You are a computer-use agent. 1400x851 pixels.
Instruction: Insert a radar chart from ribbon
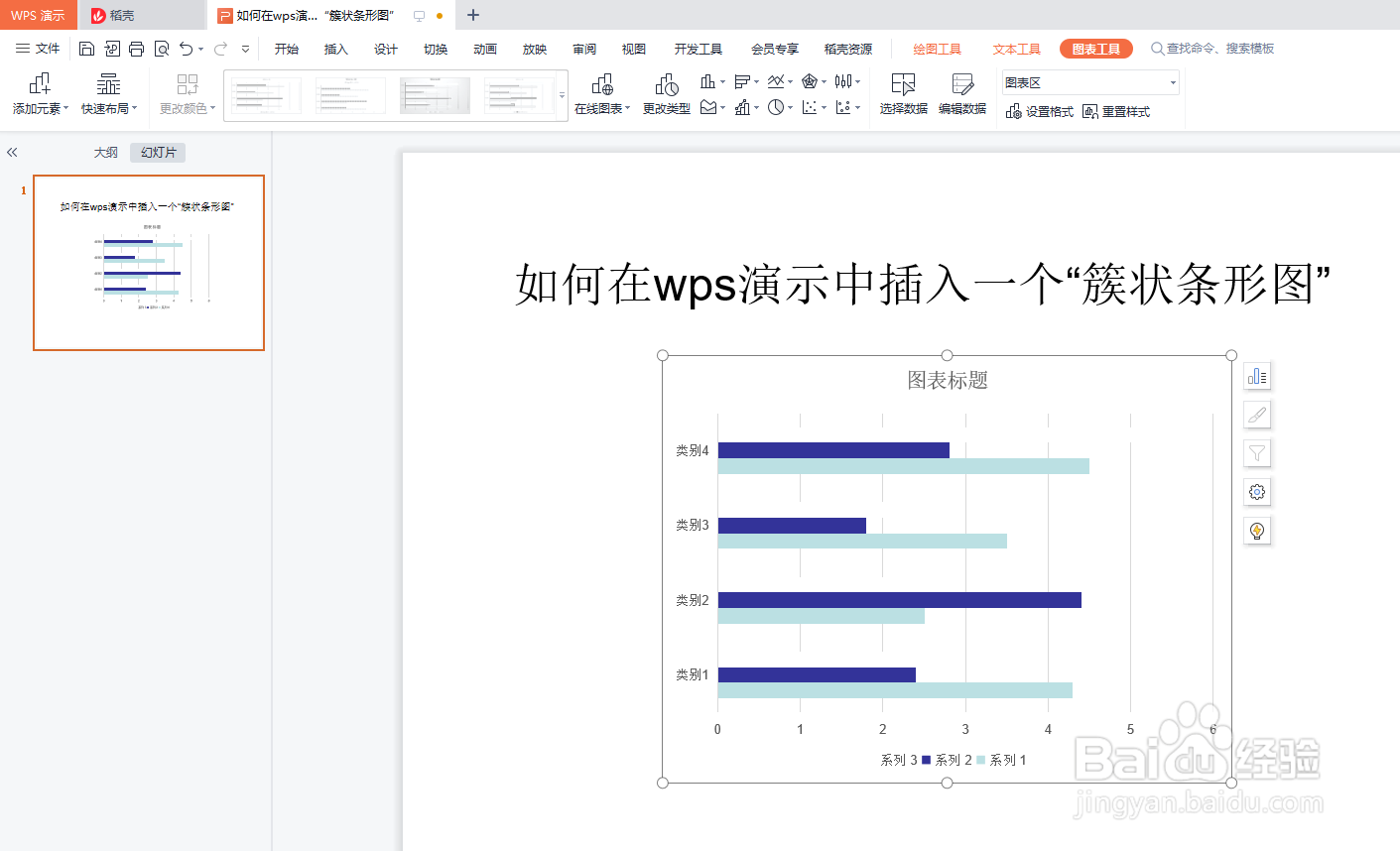[809, 81]
